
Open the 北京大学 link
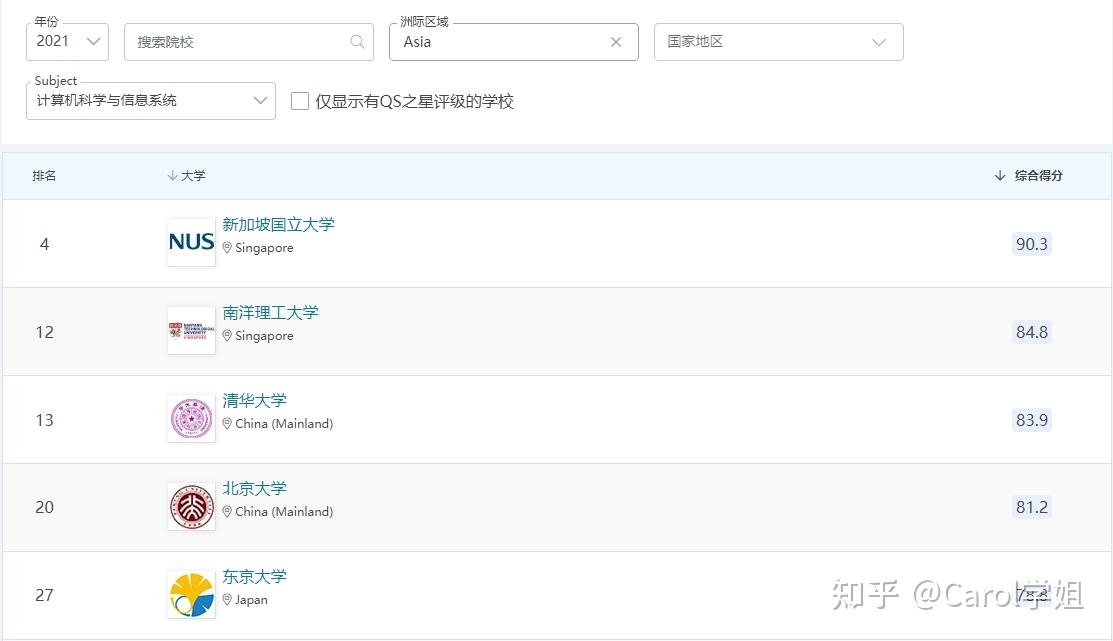[255, 488]
